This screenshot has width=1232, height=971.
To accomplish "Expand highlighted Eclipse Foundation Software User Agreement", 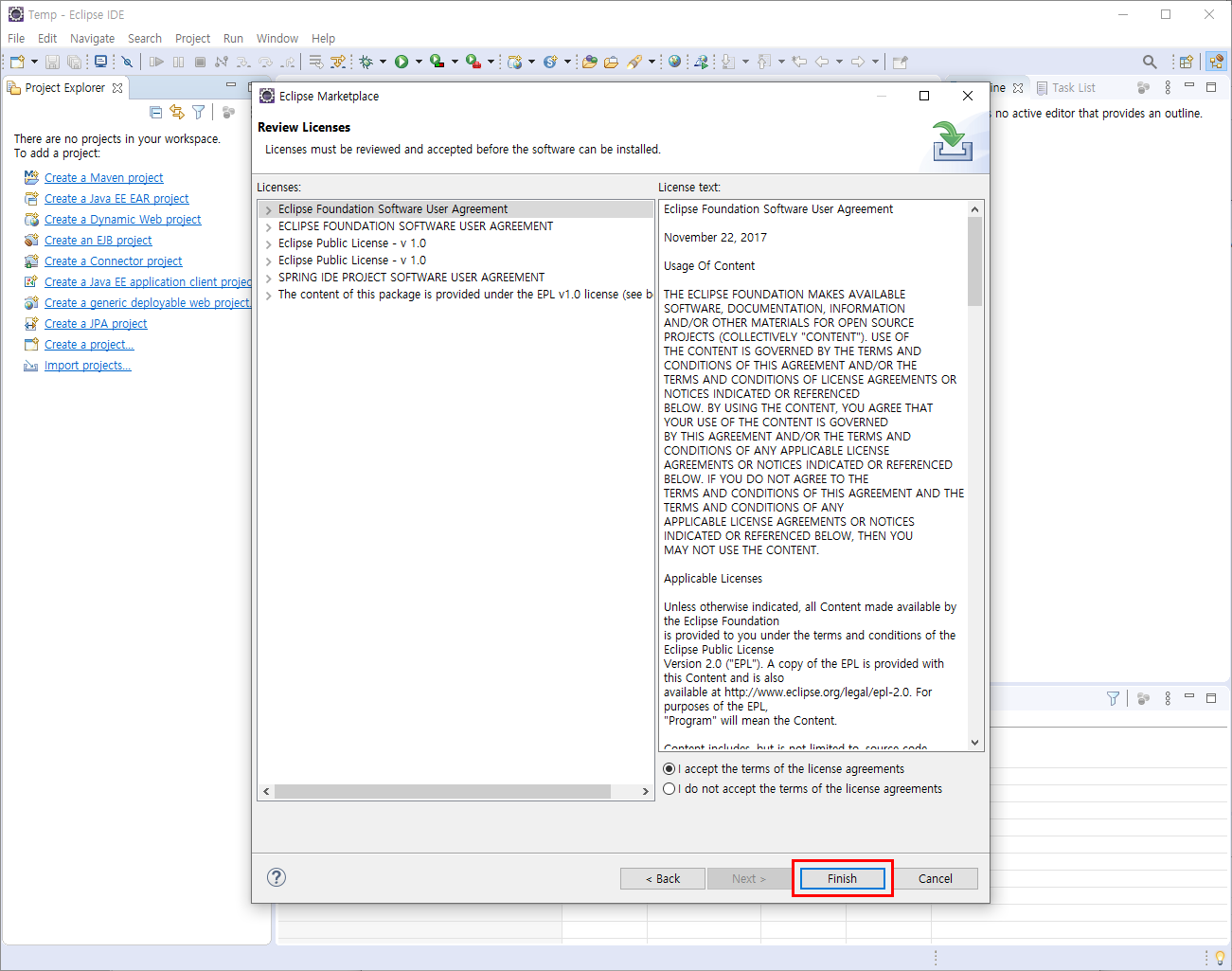I will click(268, 209).
